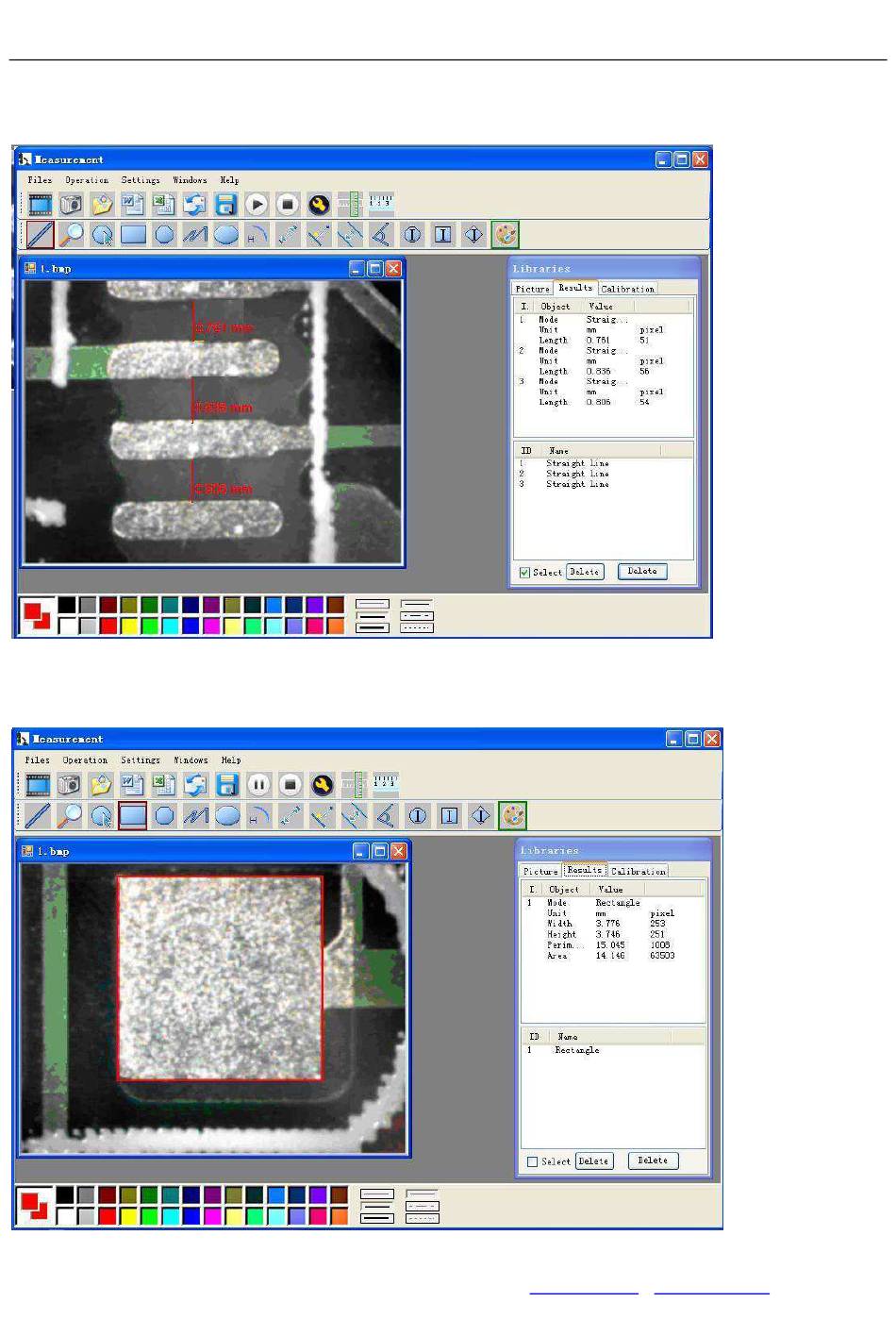Screen dimensions: 896x1319
Task: Select the highlighted rectangle tool in lower window
Action: click(x=133, y=815)
